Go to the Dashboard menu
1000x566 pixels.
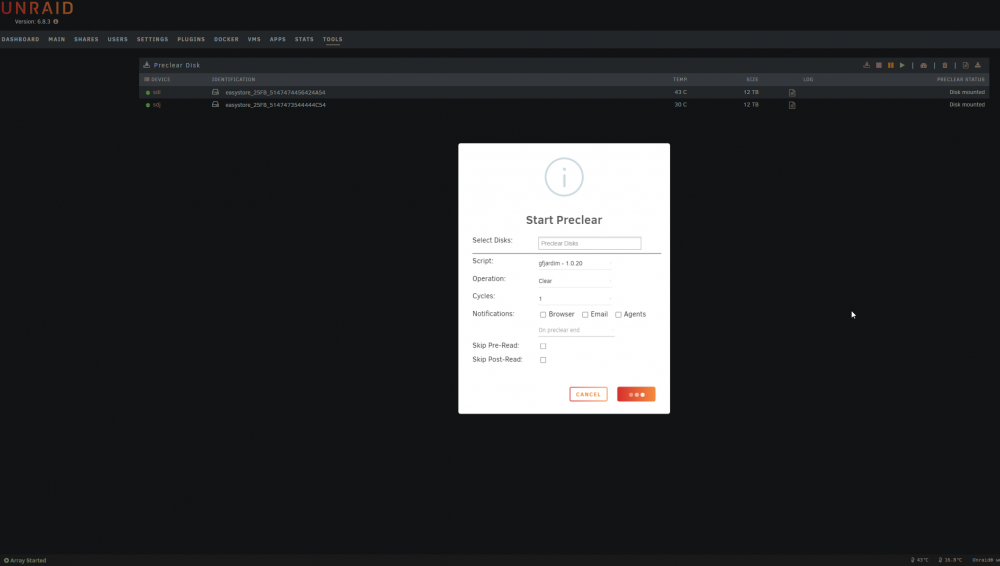[20, 39]
